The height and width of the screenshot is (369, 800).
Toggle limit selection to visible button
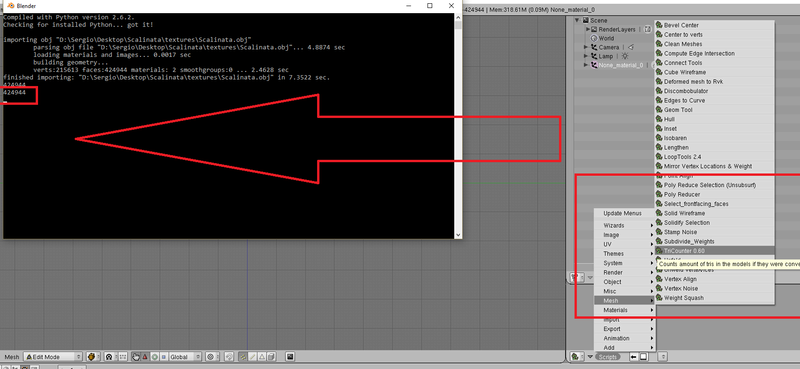(x=271, y=356)
